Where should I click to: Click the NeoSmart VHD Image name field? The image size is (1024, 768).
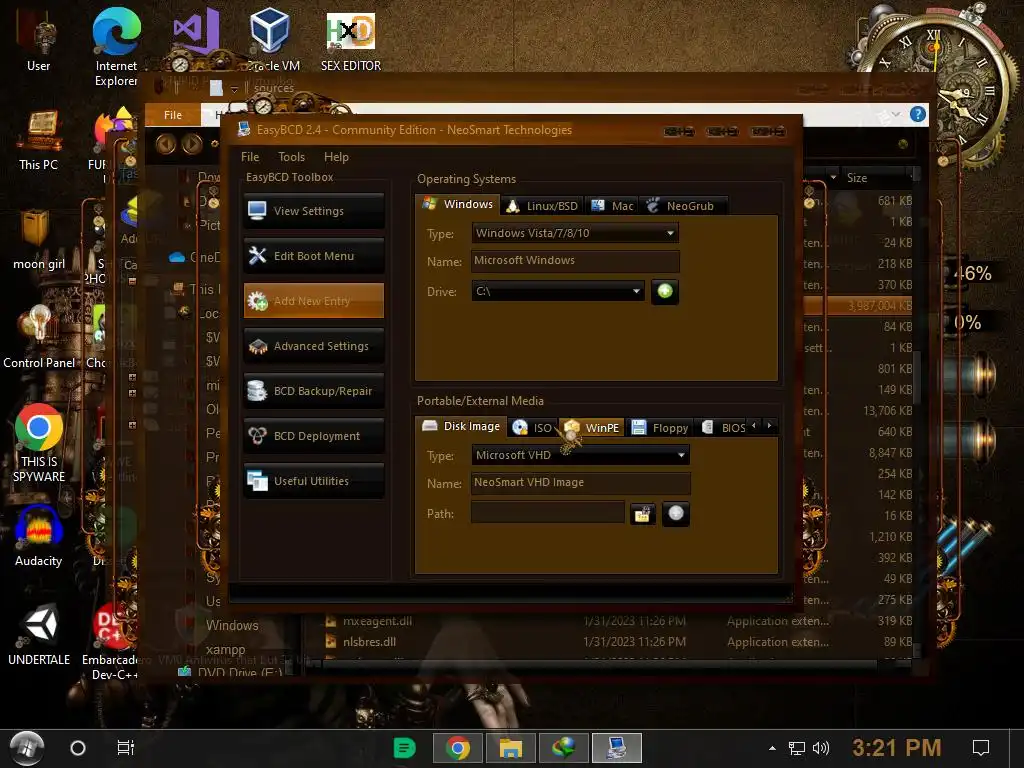pyautogui.click(x=581, y=483)
